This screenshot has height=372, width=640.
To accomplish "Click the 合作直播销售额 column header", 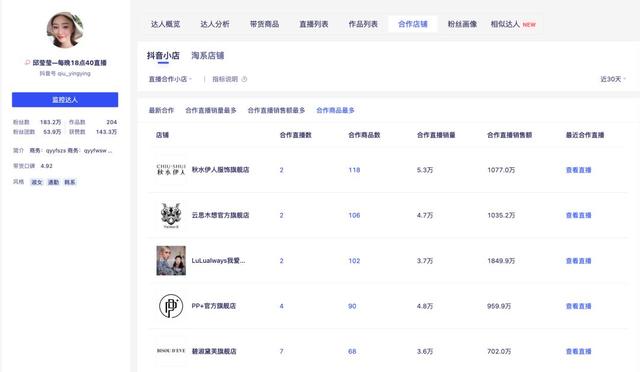I will click(509, 135).
